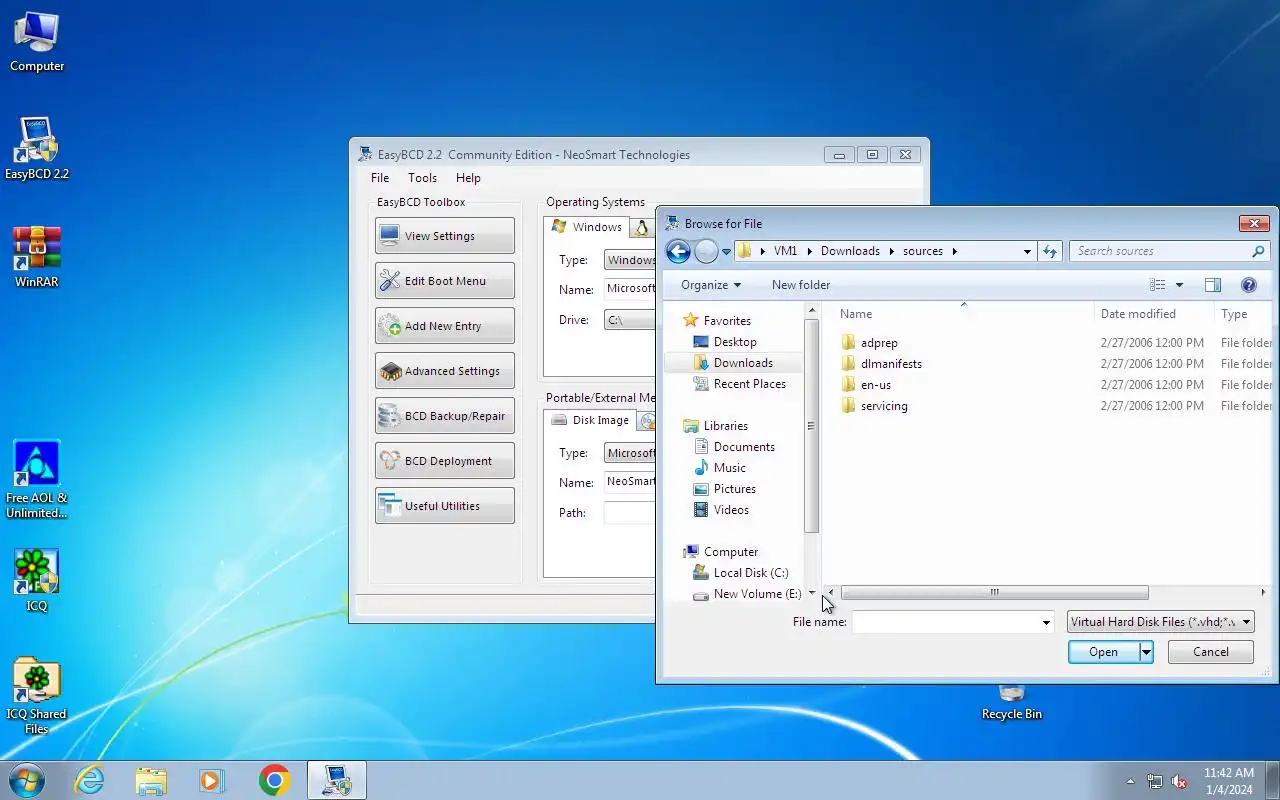
Task: Click the File name input box
Action: (945, 622)
